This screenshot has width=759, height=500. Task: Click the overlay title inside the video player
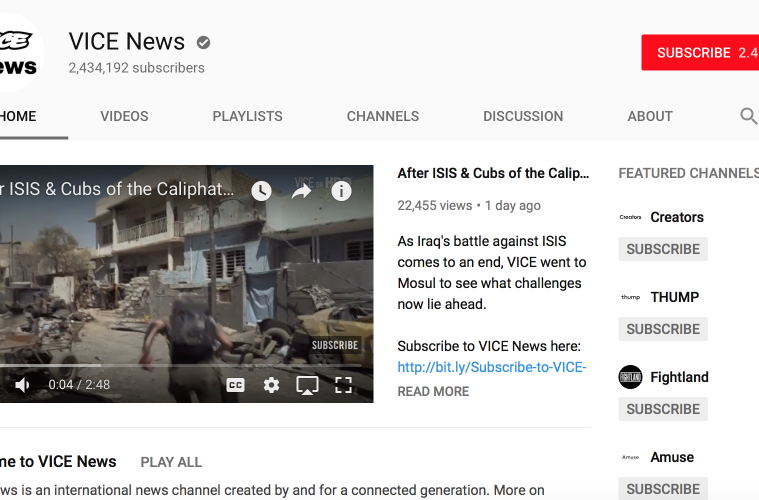coord(117,189)
